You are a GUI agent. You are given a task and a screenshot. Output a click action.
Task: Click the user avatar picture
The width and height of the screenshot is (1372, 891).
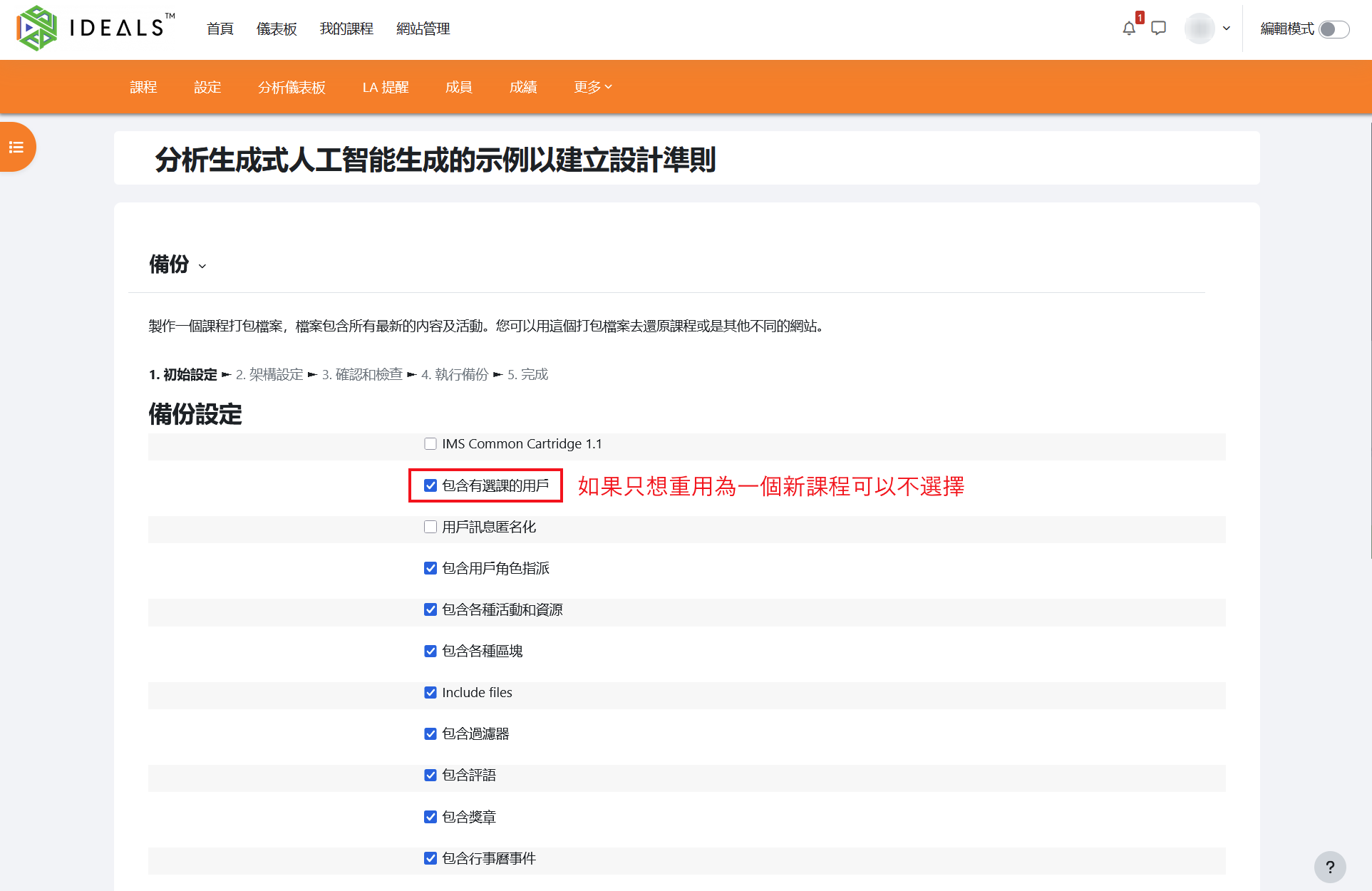(x=1200, y=29)
